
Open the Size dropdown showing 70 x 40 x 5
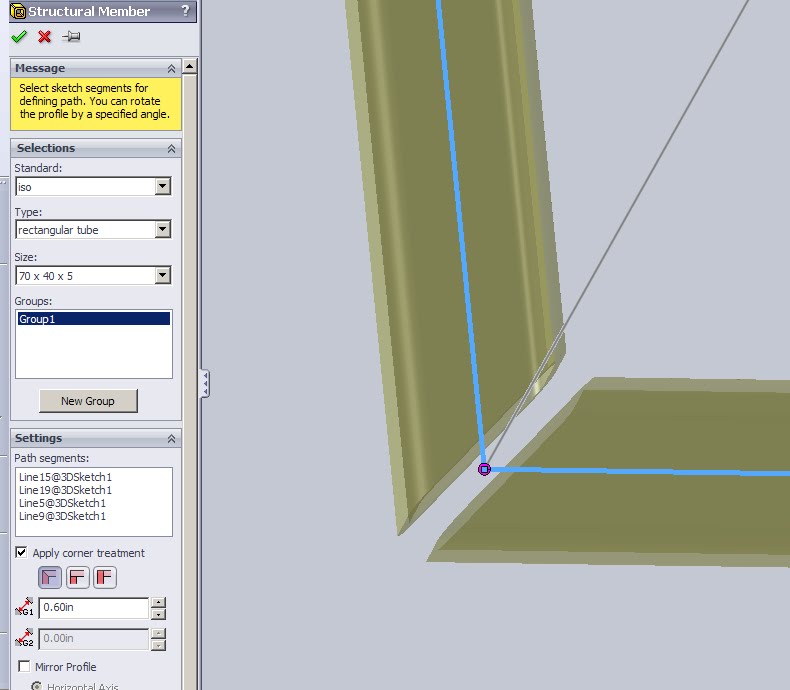[x=162, y=275]
